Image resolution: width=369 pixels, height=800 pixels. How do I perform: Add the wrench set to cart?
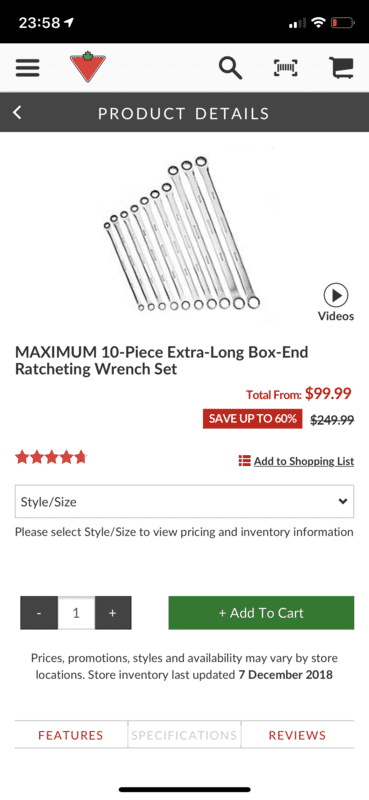coord(261,613)
